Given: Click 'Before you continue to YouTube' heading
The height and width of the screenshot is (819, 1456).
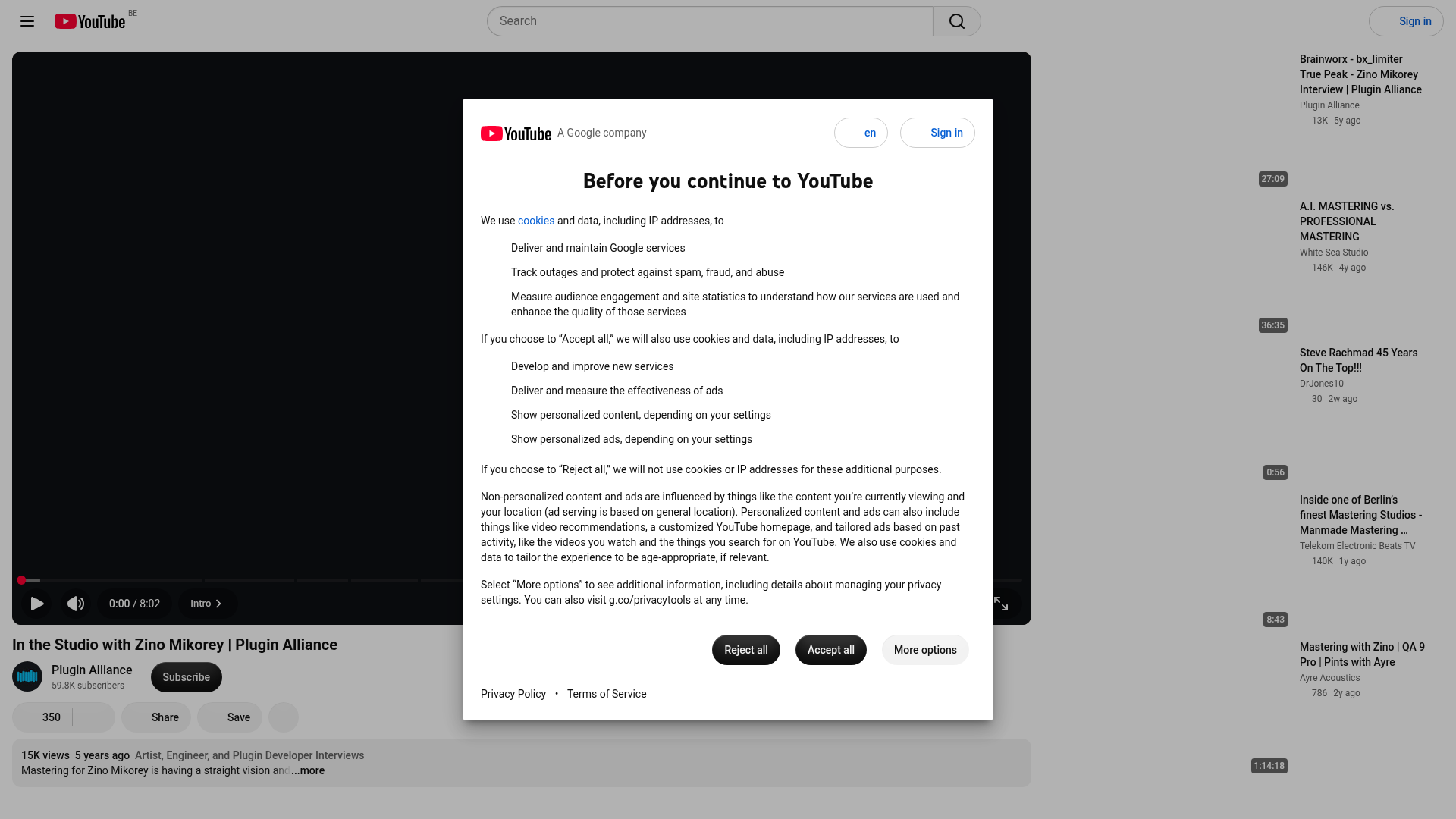Looking at the screenshot, I should 728,181.
